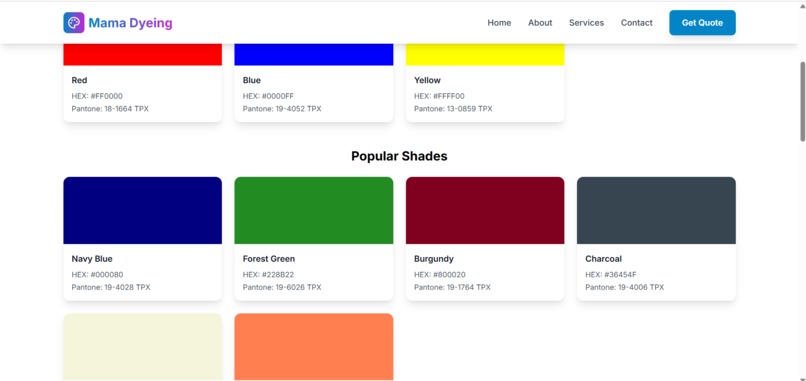The width and height of the screenshot is (806, 381).
Task: Click Pantone: 19-4028 TPX text
Action: [111, 287]
